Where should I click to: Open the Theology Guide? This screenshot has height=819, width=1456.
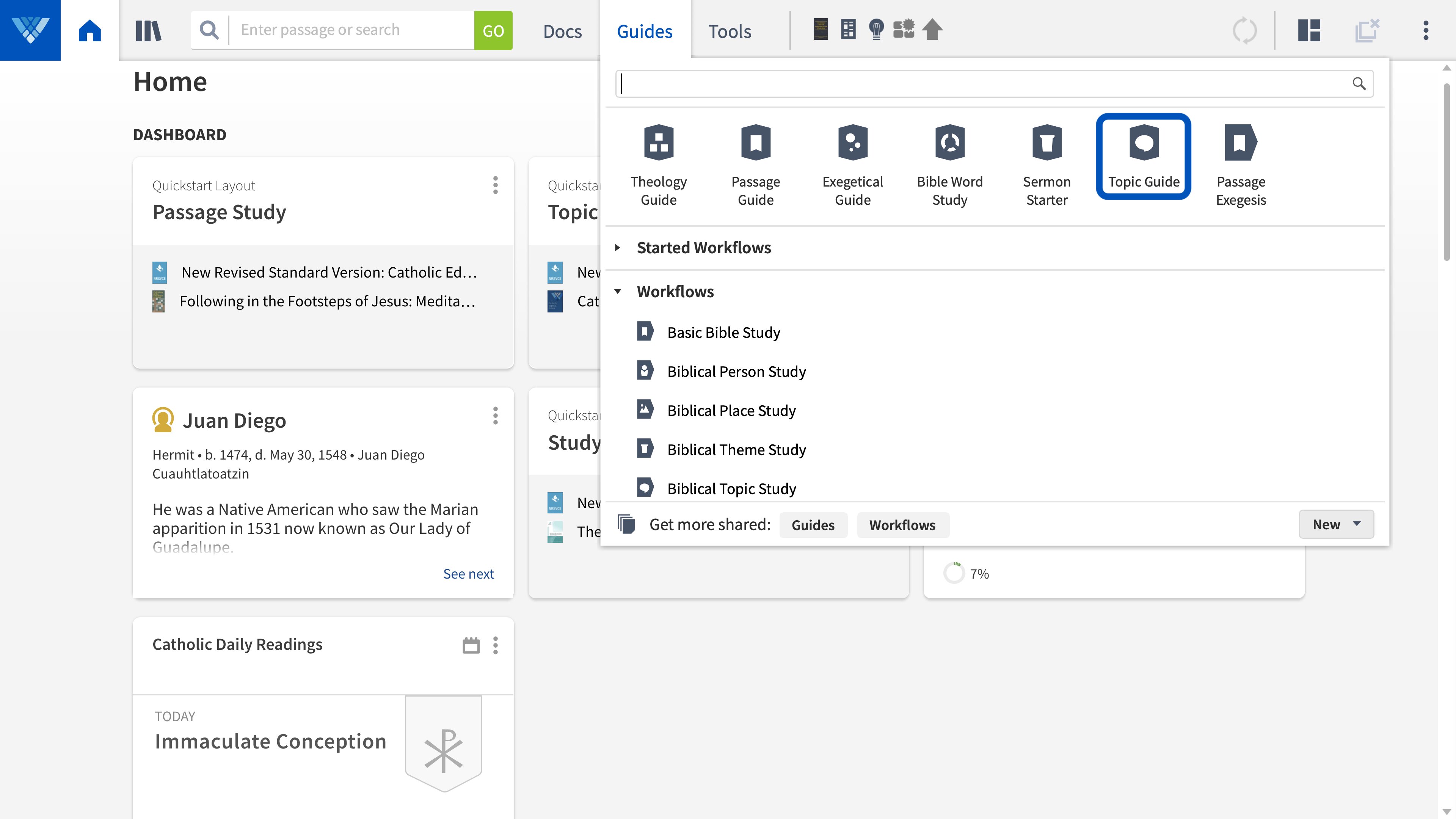pos(659,166)
